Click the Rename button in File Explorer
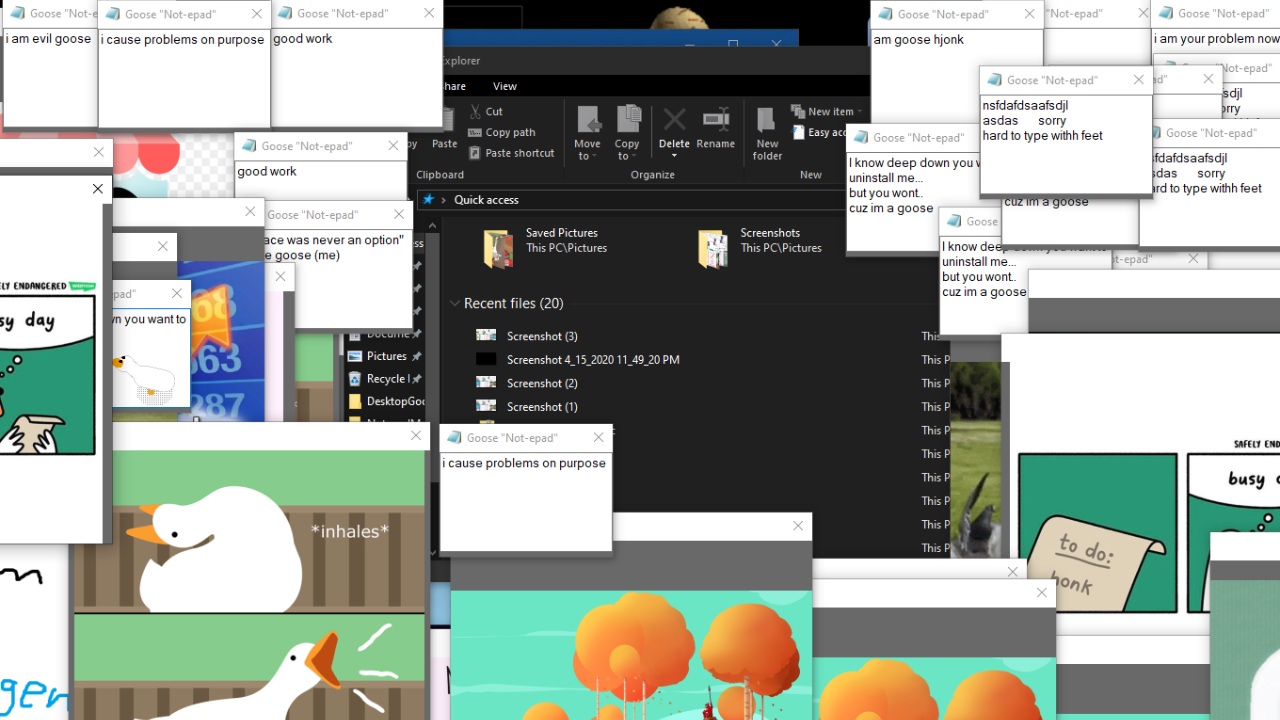This screenshot has height=720, width=1280. coord(715,128)
